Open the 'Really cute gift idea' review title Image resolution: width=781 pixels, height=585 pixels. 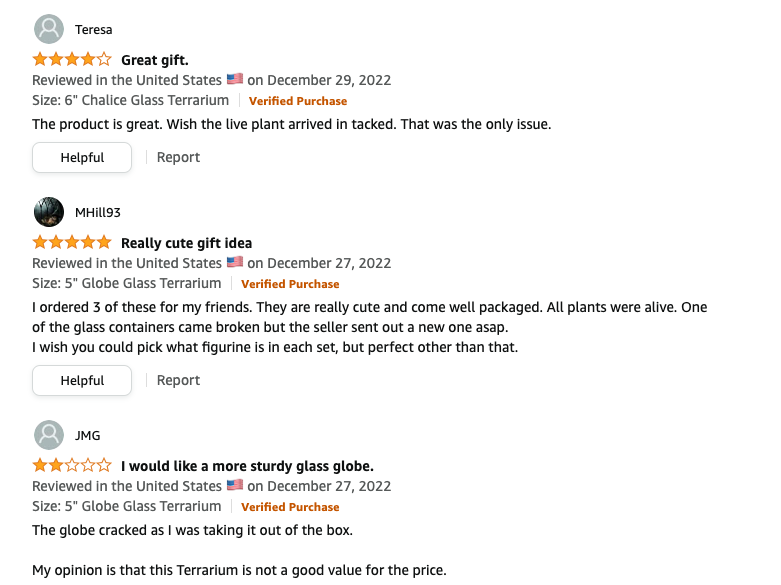click(187, 243)
